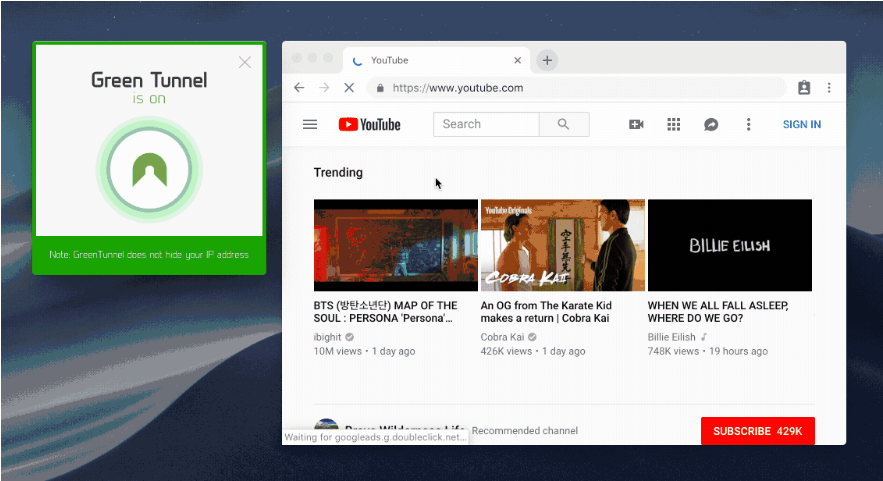The width and height of the screenshot is (883, 481).
Task: Open 'WHEN WE ALL FALL ASLEEP' title
Action: (x=718, y=311)
